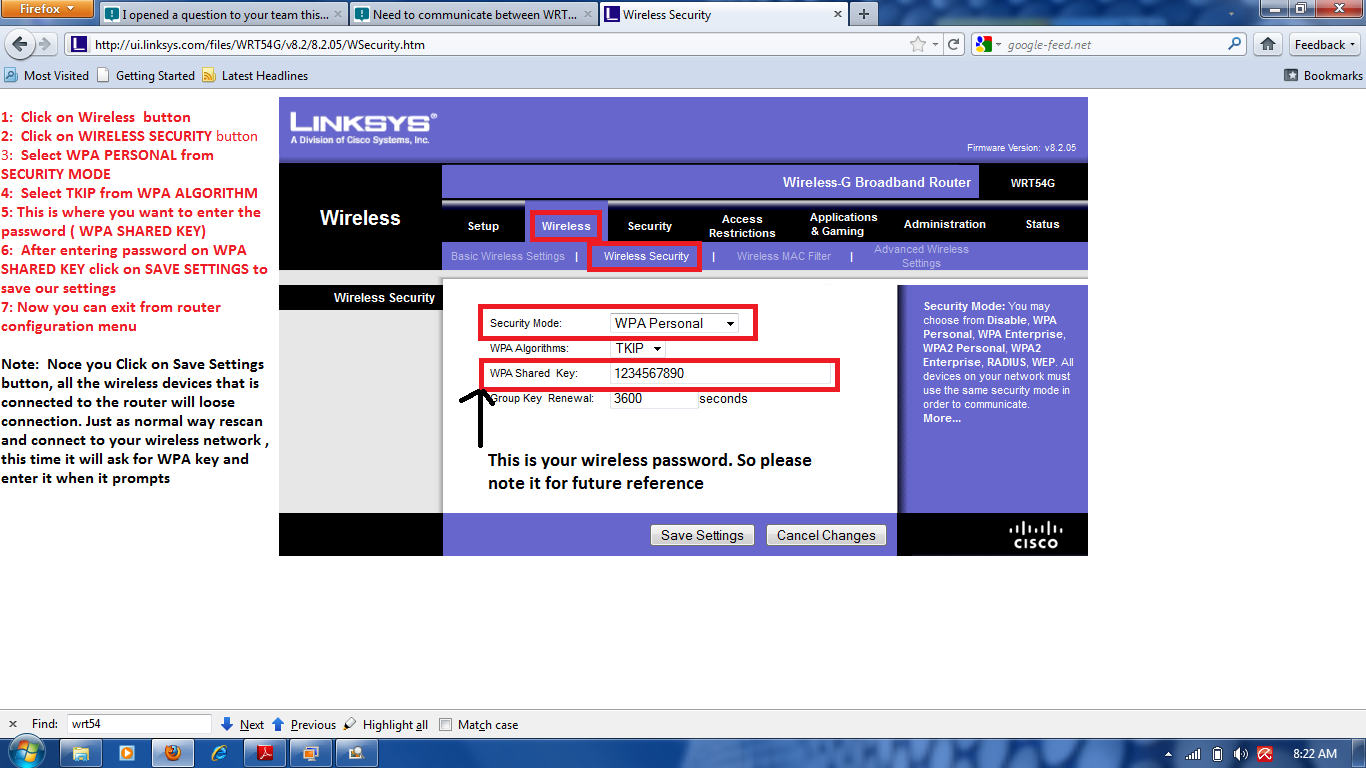Open the Most Visited bookmarks item
This screenshot has width=1366, height=768.
coord(46,75)
